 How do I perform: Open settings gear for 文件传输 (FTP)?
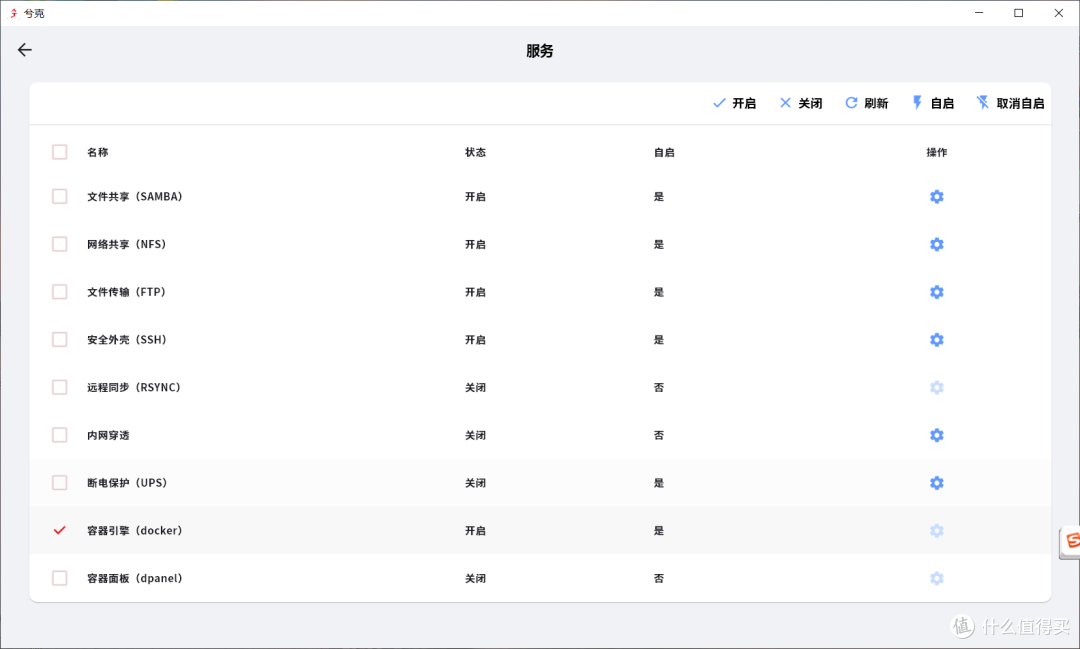936,292
